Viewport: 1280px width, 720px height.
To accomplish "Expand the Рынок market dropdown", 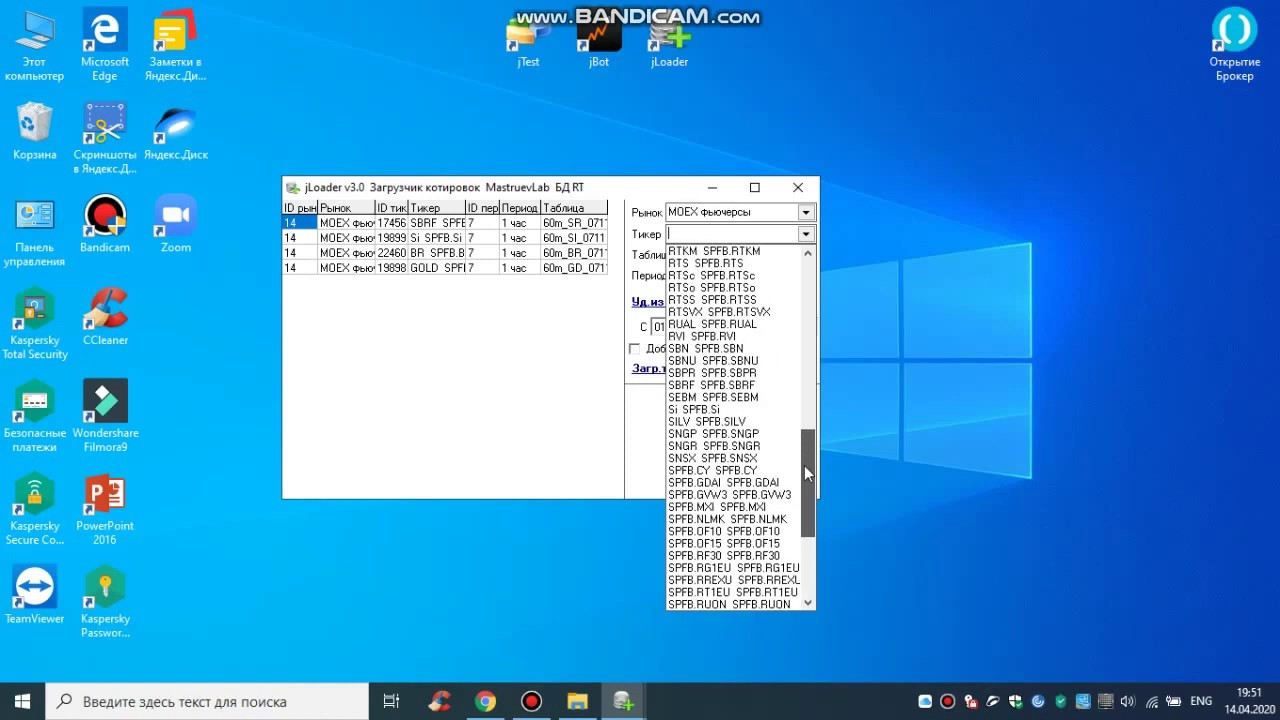I will pyautogui.click(x=805, y=212).
